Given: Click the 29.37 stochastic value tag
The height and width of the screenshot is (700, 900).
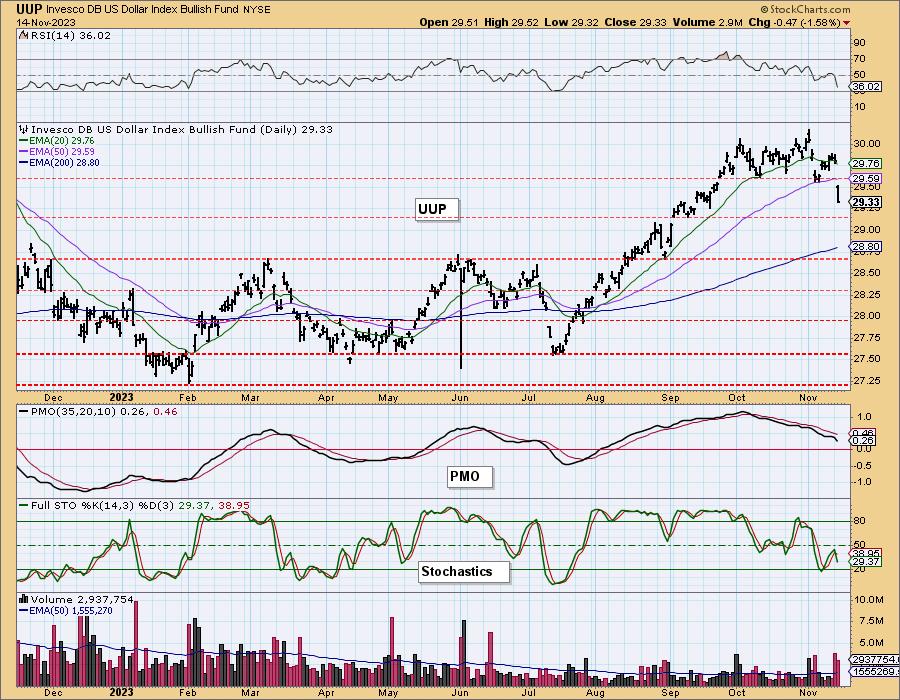Looking at the screenshot, I should (x=866, y=562).
